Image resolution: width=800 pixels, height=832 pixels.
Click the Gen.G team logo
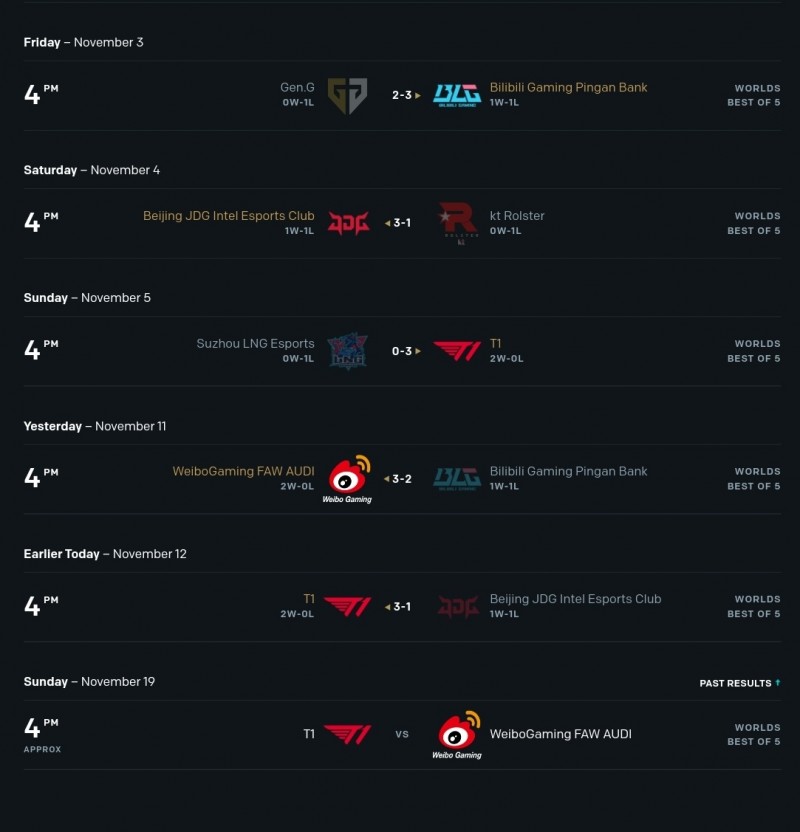pyautogui.click(x=347, y=95)
